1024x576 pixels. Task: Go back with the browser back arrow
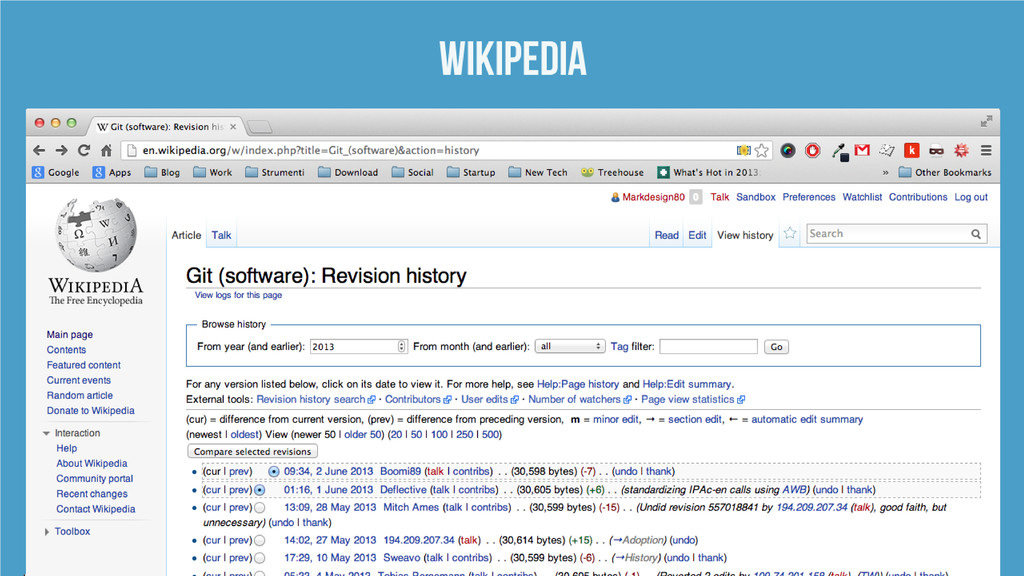click(x=39, y=150)
